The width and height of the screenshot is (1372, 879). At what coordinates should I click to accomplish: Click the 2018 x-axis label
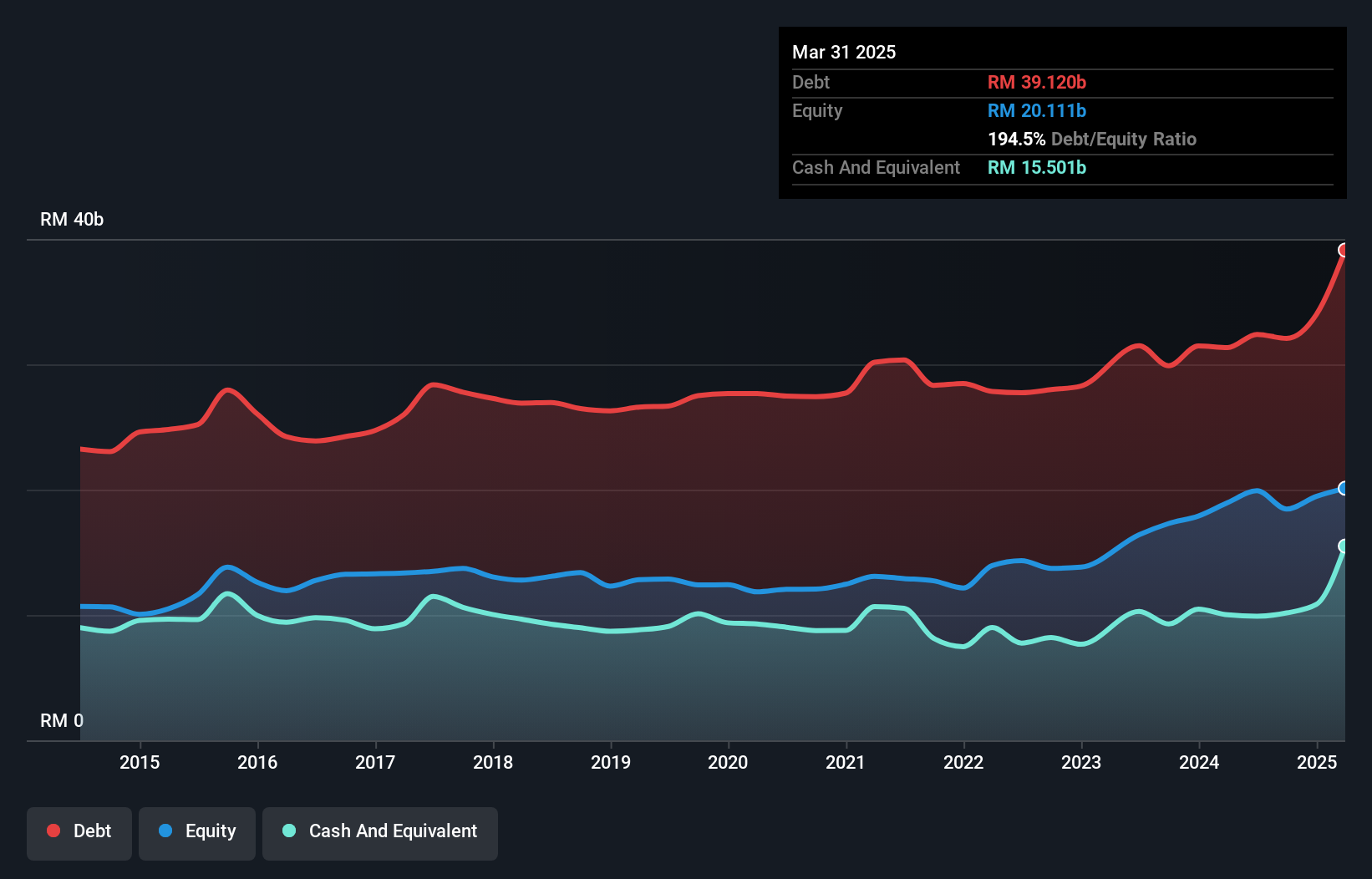(x=493, y=762)
